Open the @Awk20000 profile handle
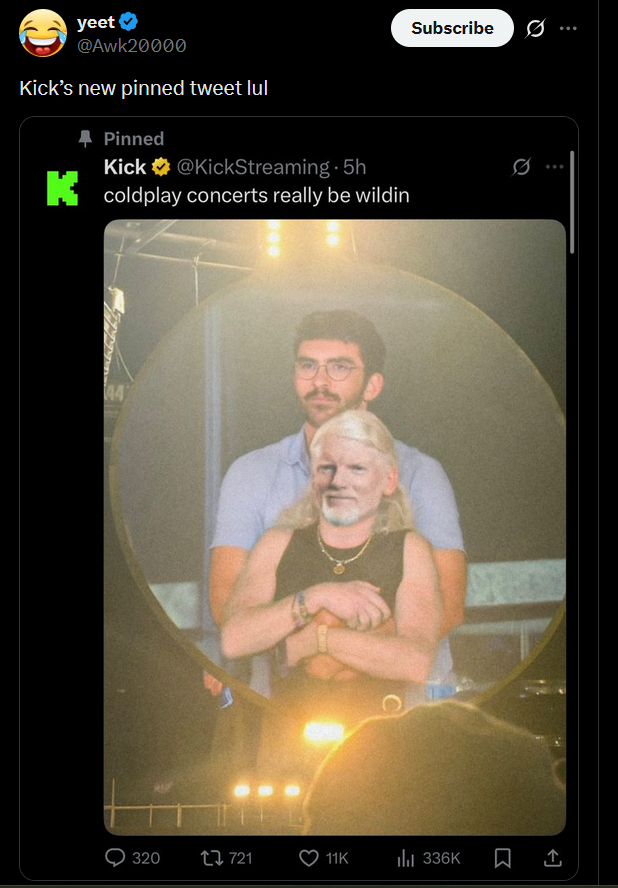Screen dimensions: 618x888 131,45
